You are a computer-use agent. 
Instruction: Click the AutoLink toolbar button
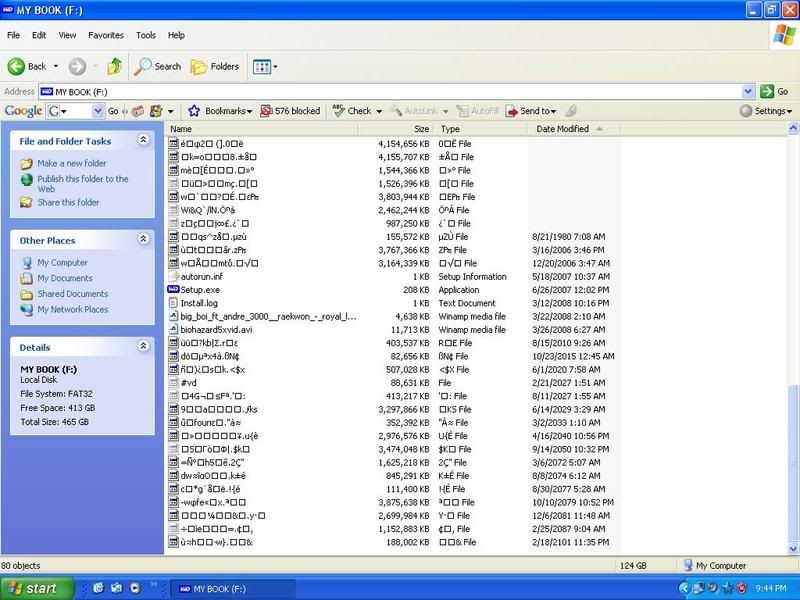[414, 111]
